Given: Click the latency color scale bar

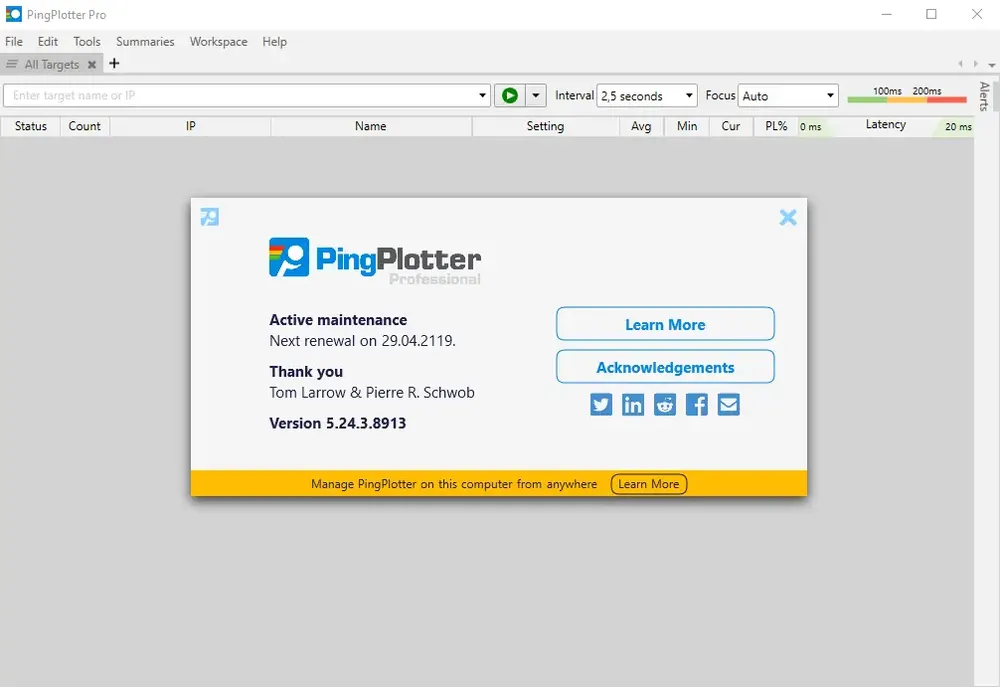Looking at the screenshot, I should coord(907,99).
